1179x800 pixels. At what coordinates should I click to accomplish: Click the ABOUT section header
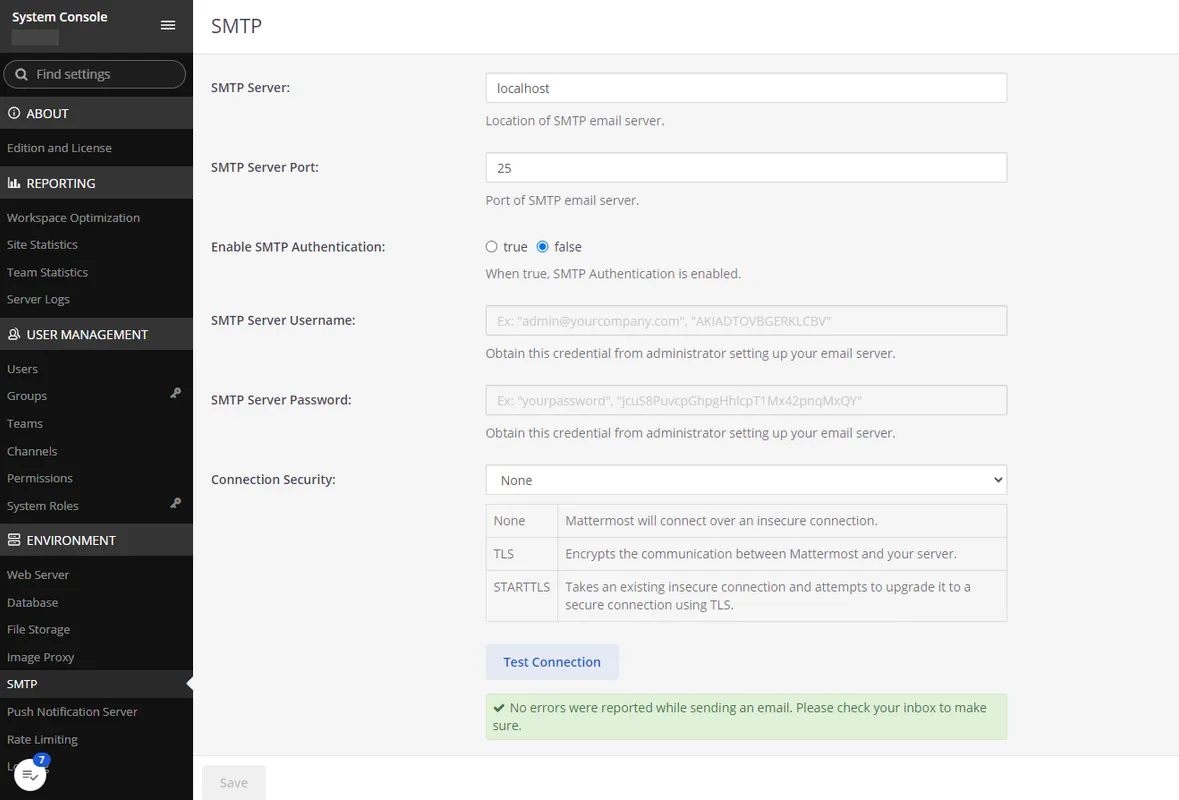(96, 114)
